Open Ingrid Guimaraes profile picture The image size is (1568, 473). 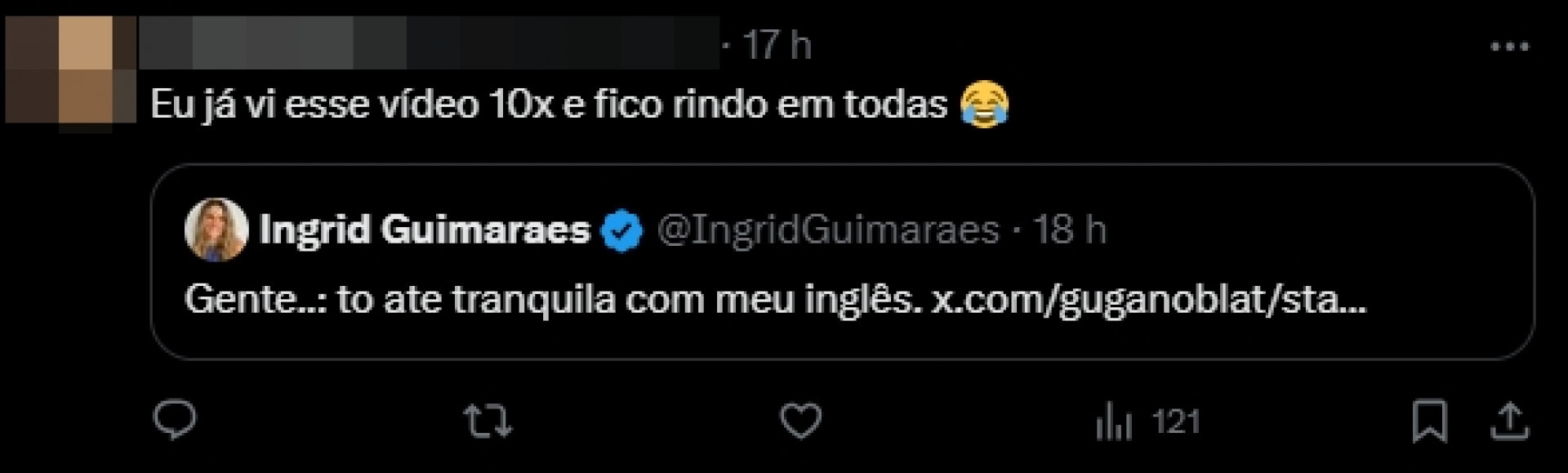click(216, 230)
